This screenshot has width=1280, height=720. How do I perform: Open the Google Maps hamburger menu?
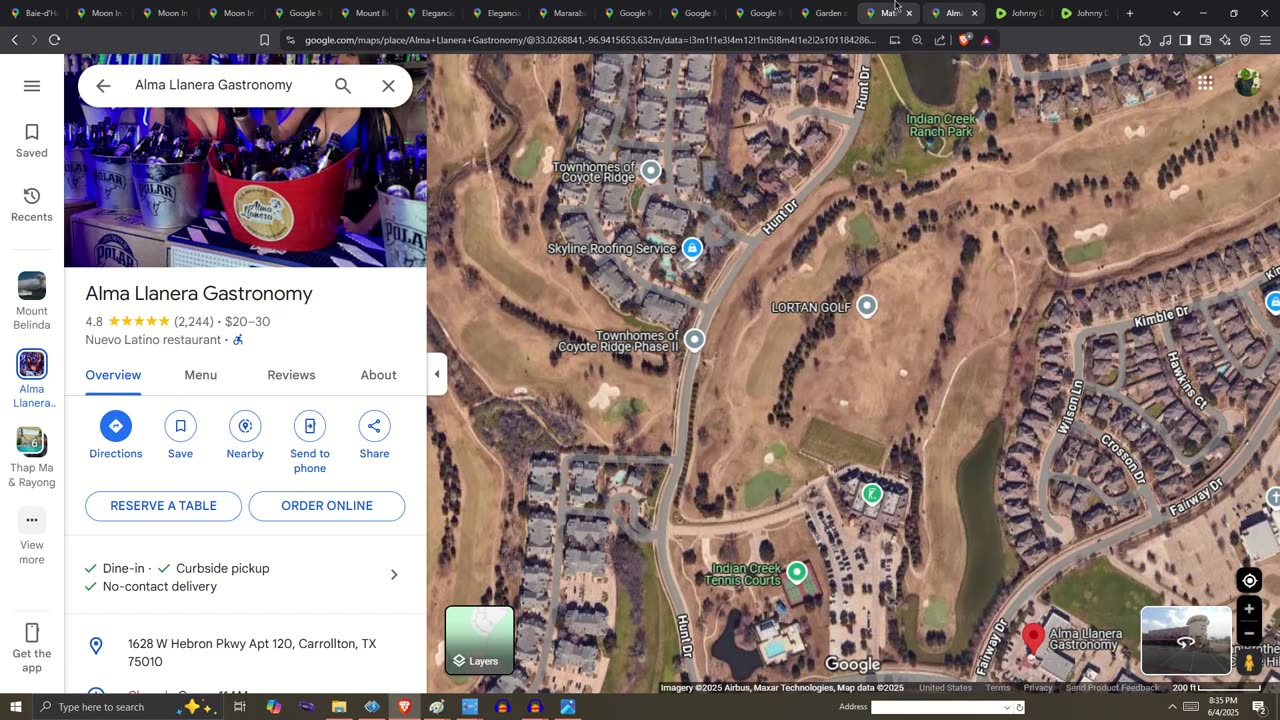point(32,86)
